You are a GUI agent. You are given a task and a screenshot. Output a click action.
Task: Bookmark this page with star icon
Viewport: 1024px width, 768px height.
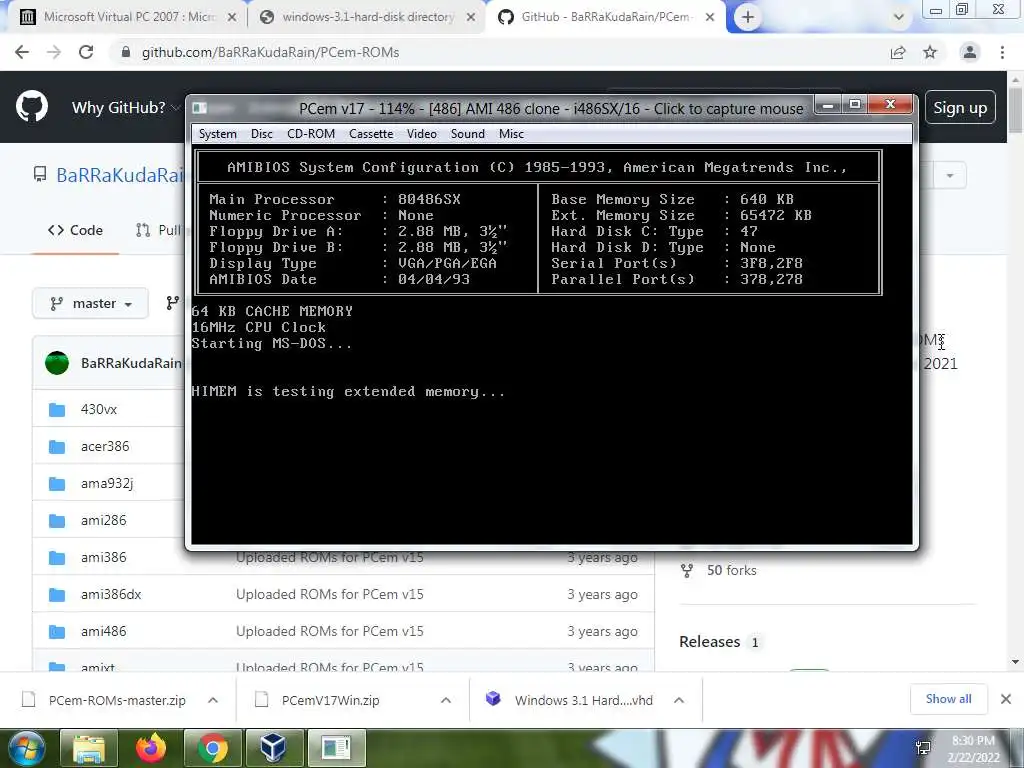(930, 52)
